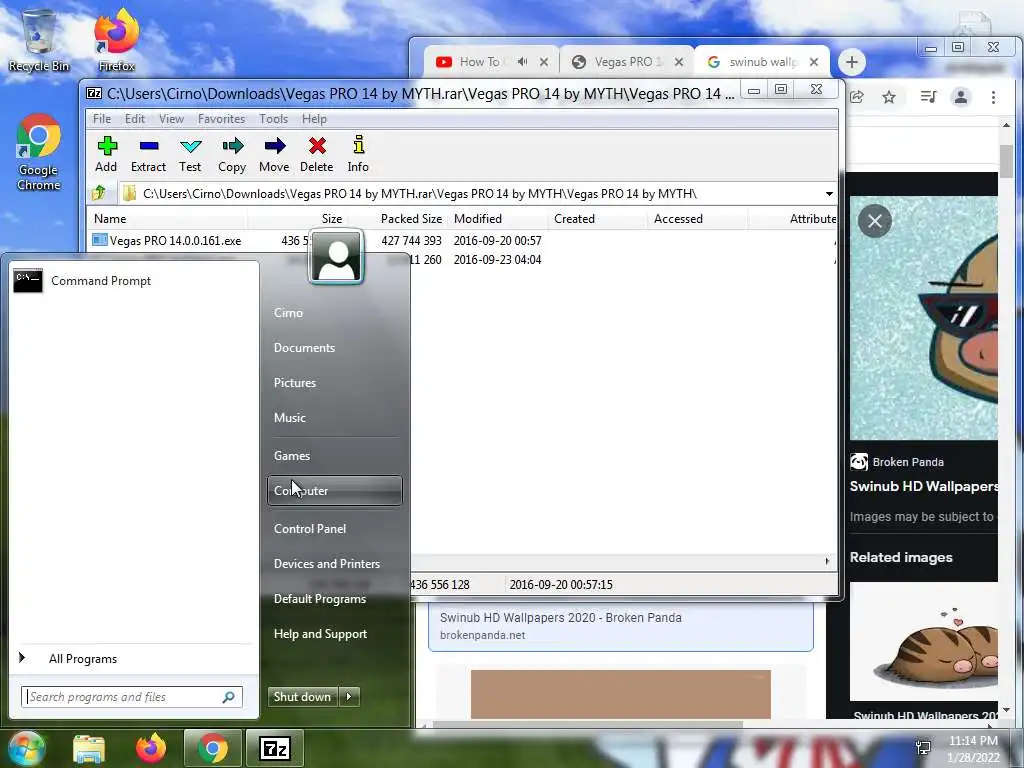This screenshot has height=768, width=1024.
Task: Open the Shut down options arrow
Action: click(x=349, y=697)
